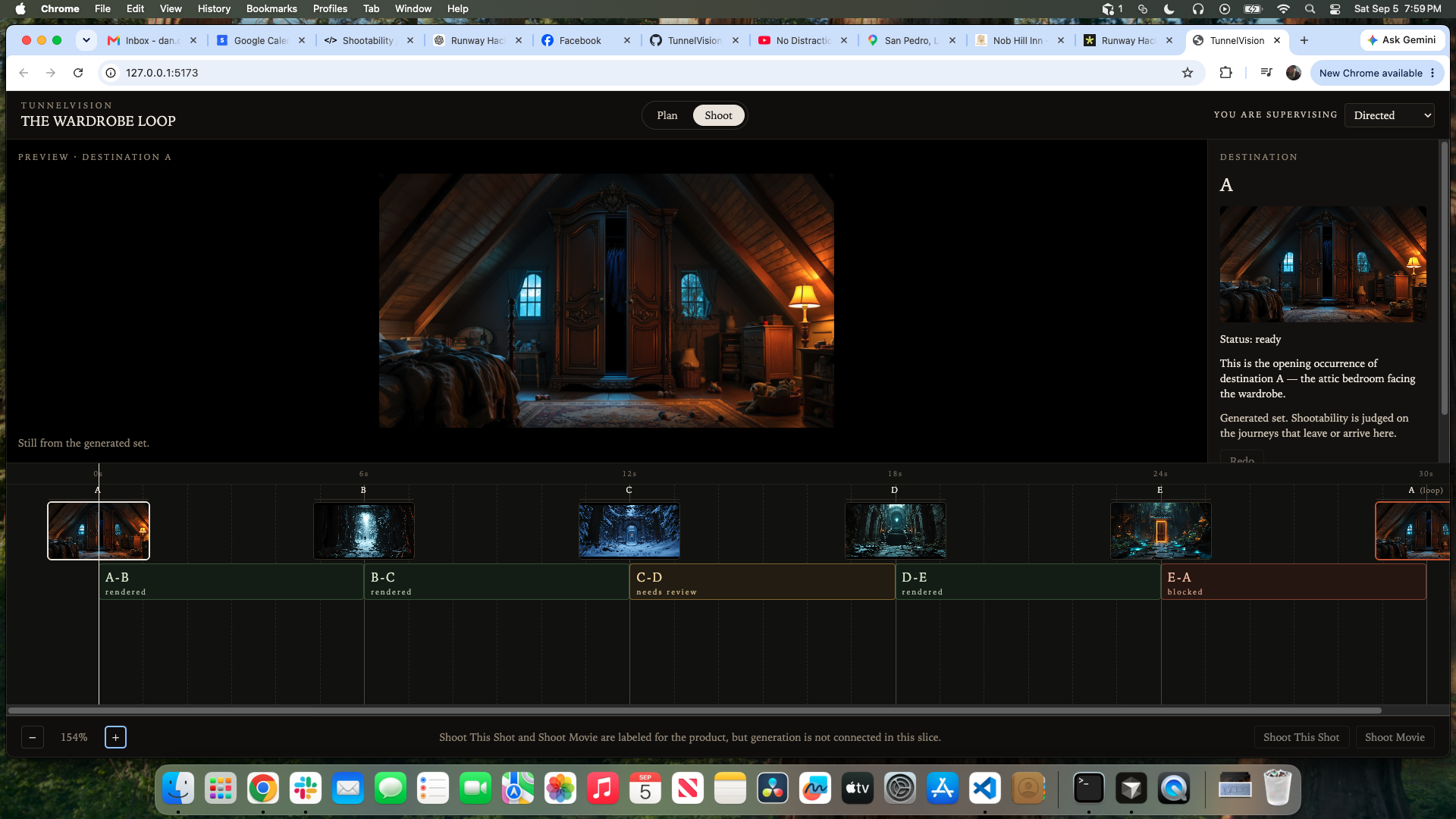
Task: Reload the page in Chrome
Action: (x=78, y=73)
